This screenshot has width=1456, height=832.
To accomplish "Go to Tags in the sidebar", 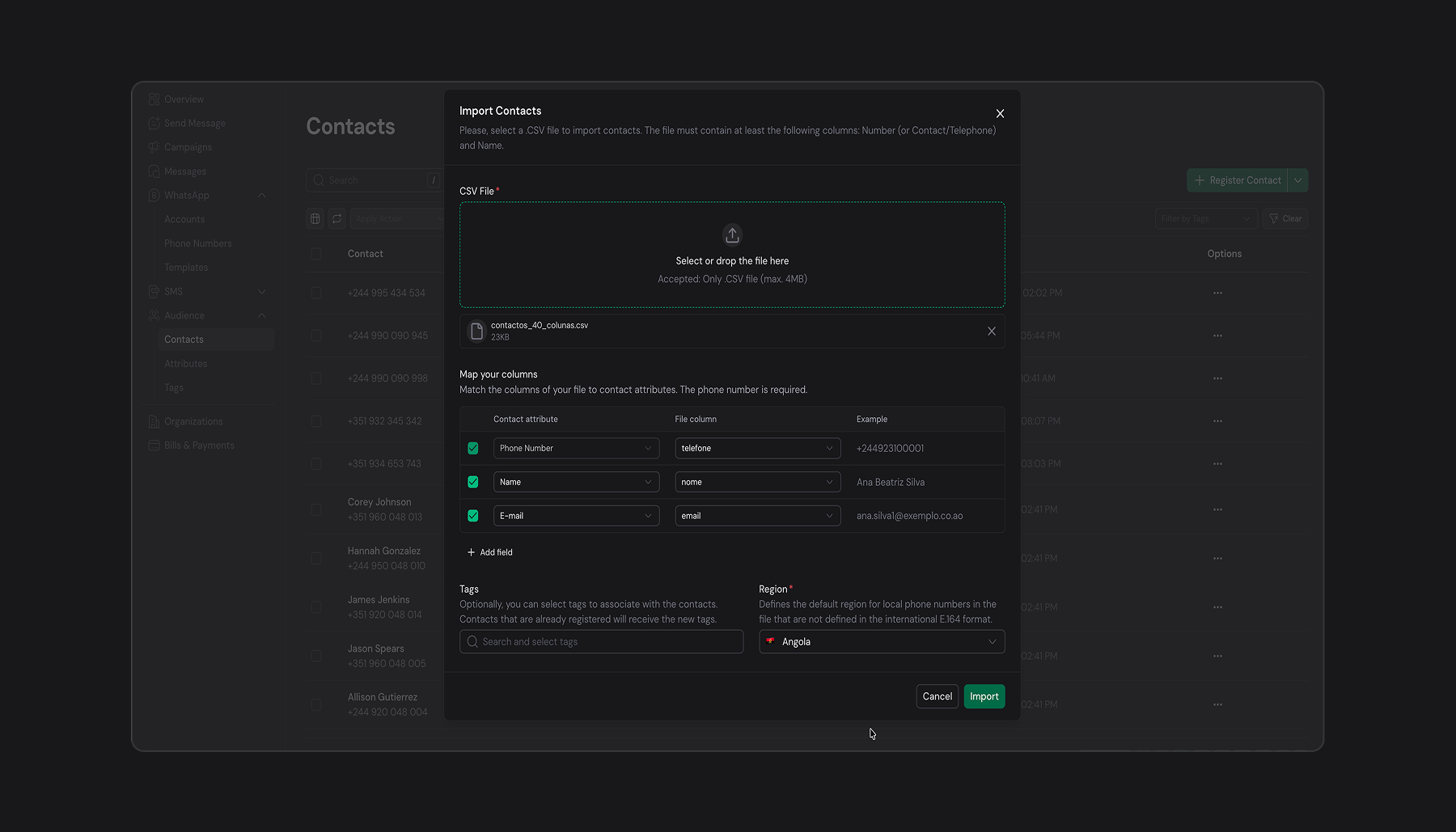I will [x=174, y=388].
